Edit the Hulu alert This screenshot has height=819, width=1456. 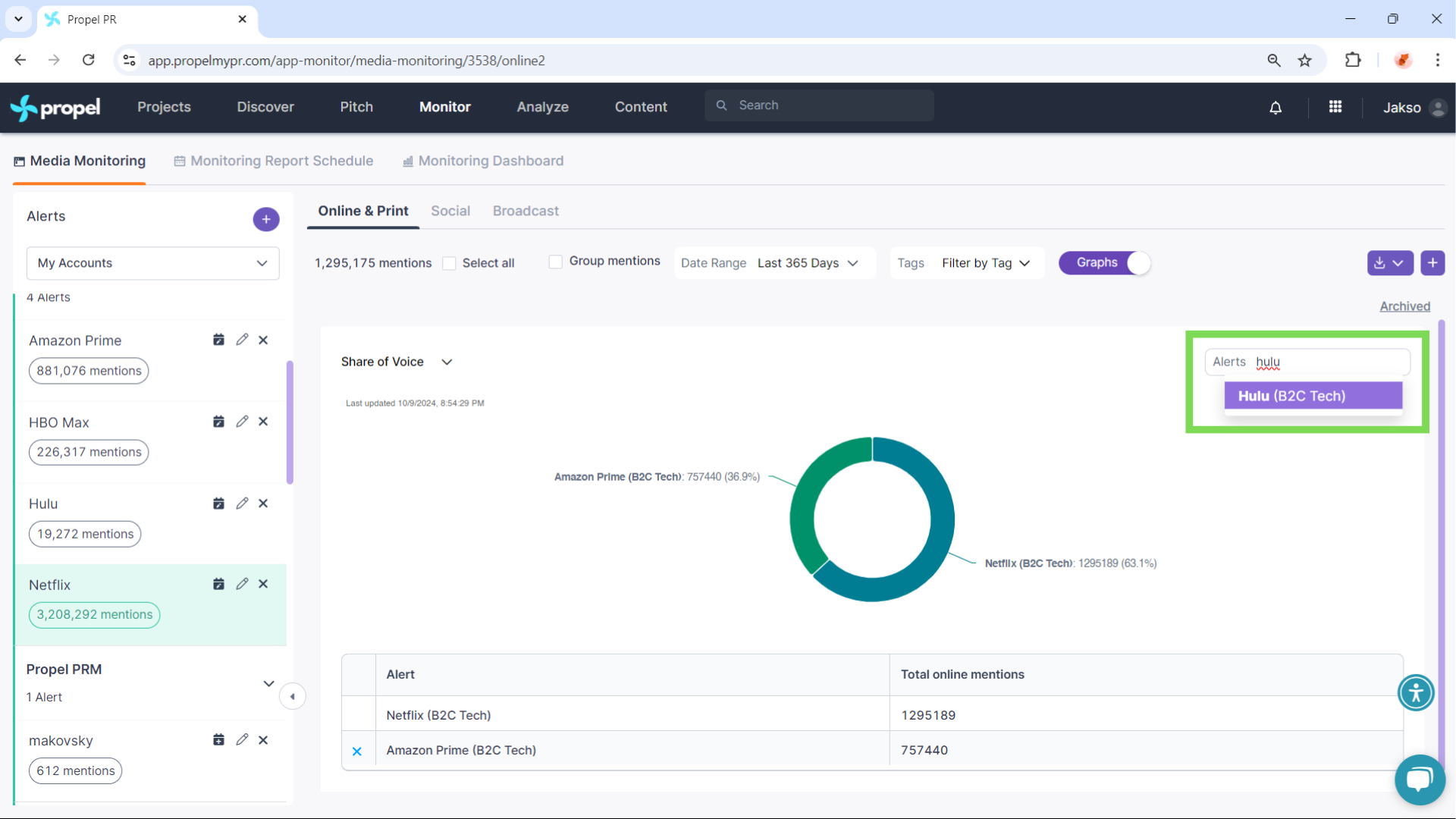point(242,503)
